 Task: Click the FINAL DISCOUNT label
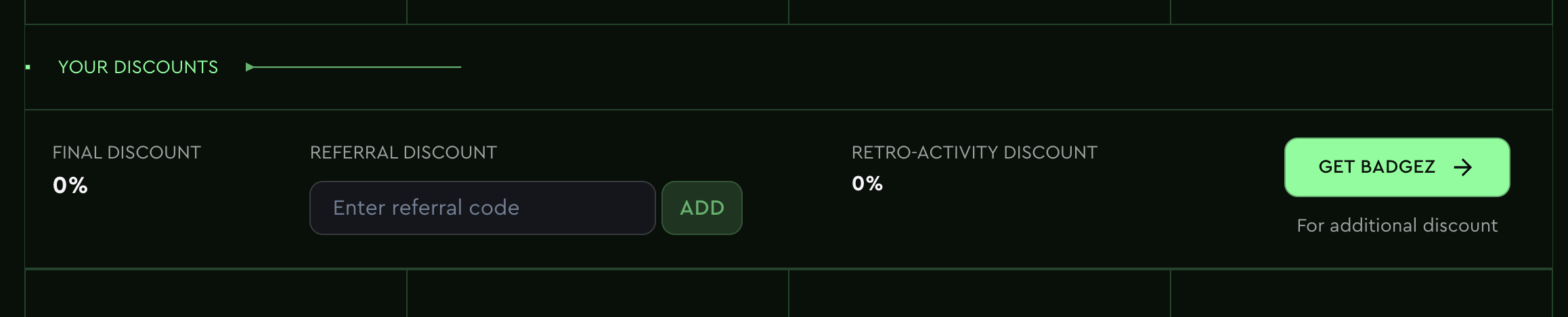click(x=127, y=152)
